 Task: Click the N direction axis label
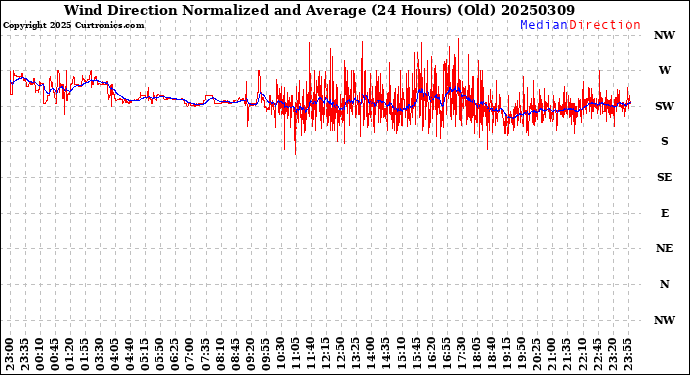click(664, 284)
